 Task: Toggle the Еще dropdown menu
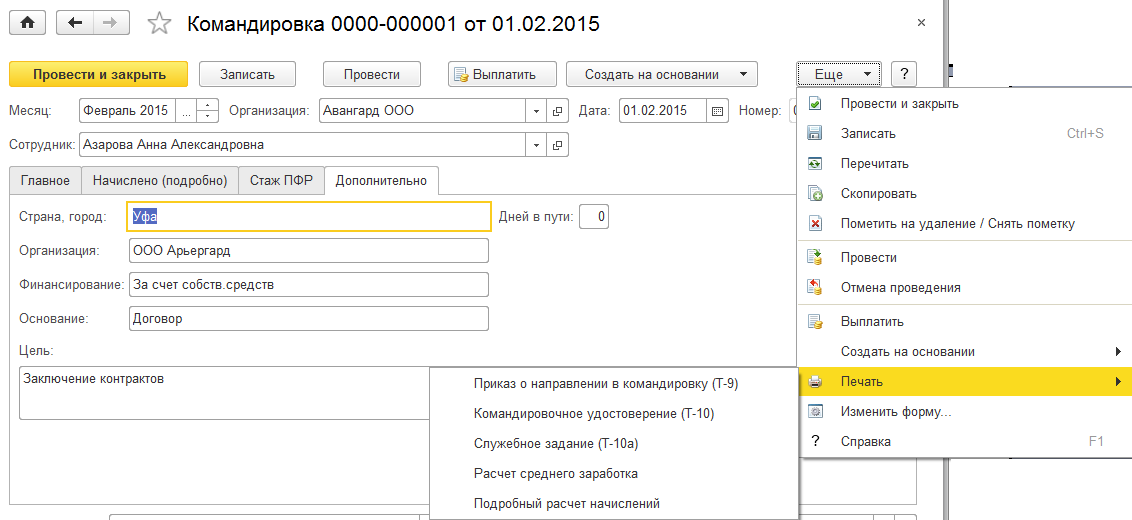pos(840,74)
